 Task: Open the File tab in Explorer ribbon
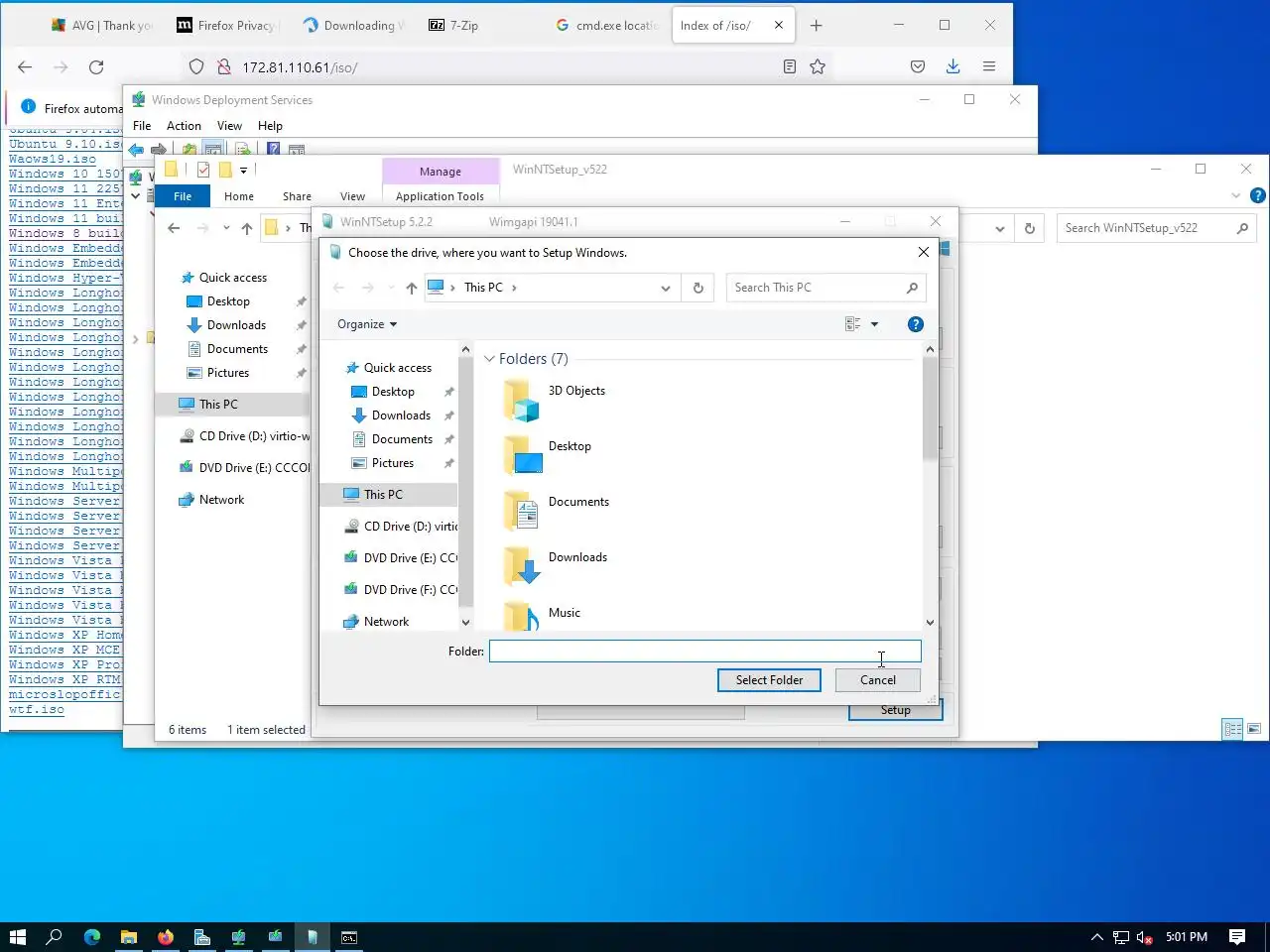click(183, 196)
